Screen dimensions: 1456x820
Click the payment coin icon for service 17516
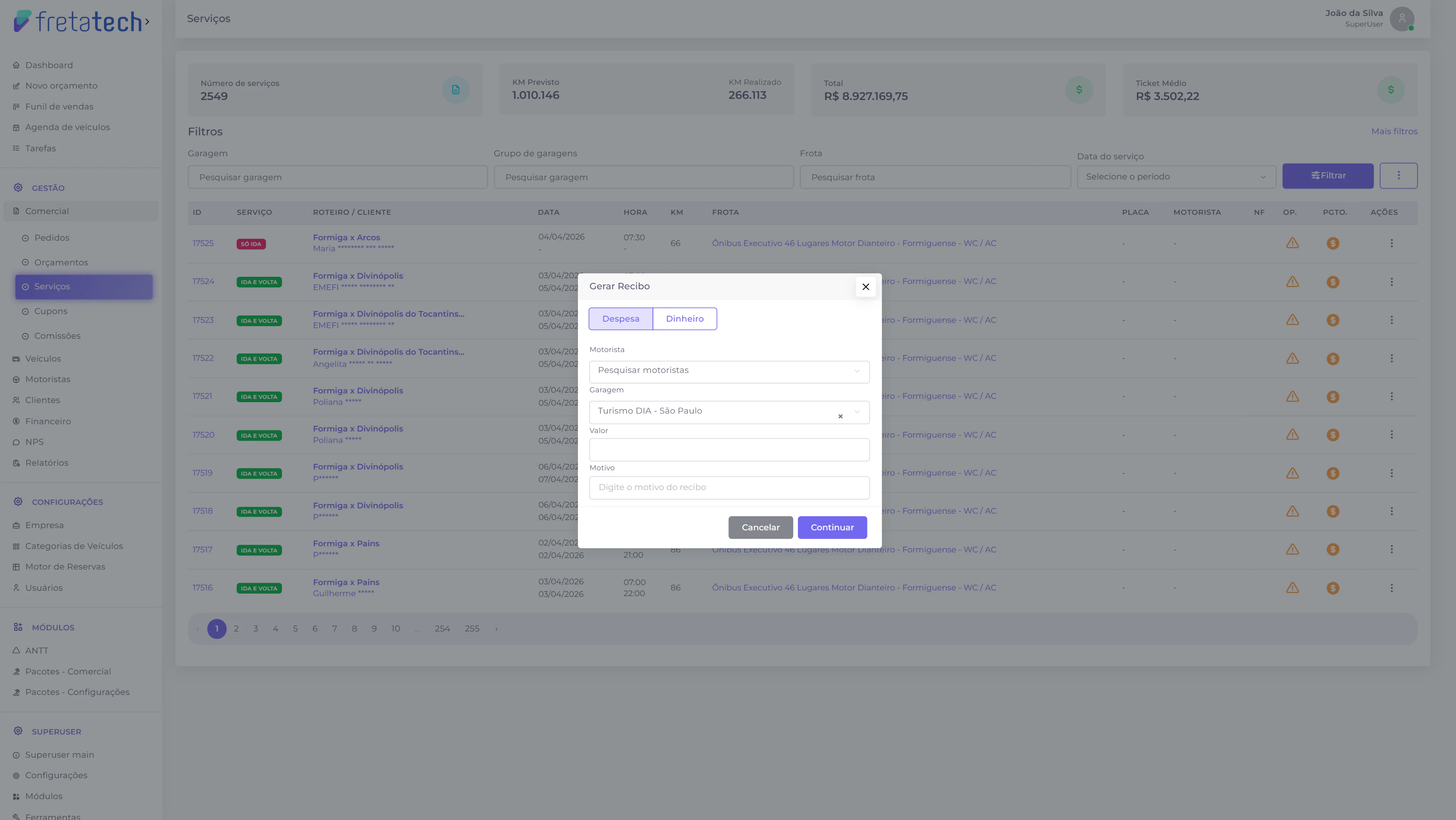pyautogui.click(x=1333, y=588)
